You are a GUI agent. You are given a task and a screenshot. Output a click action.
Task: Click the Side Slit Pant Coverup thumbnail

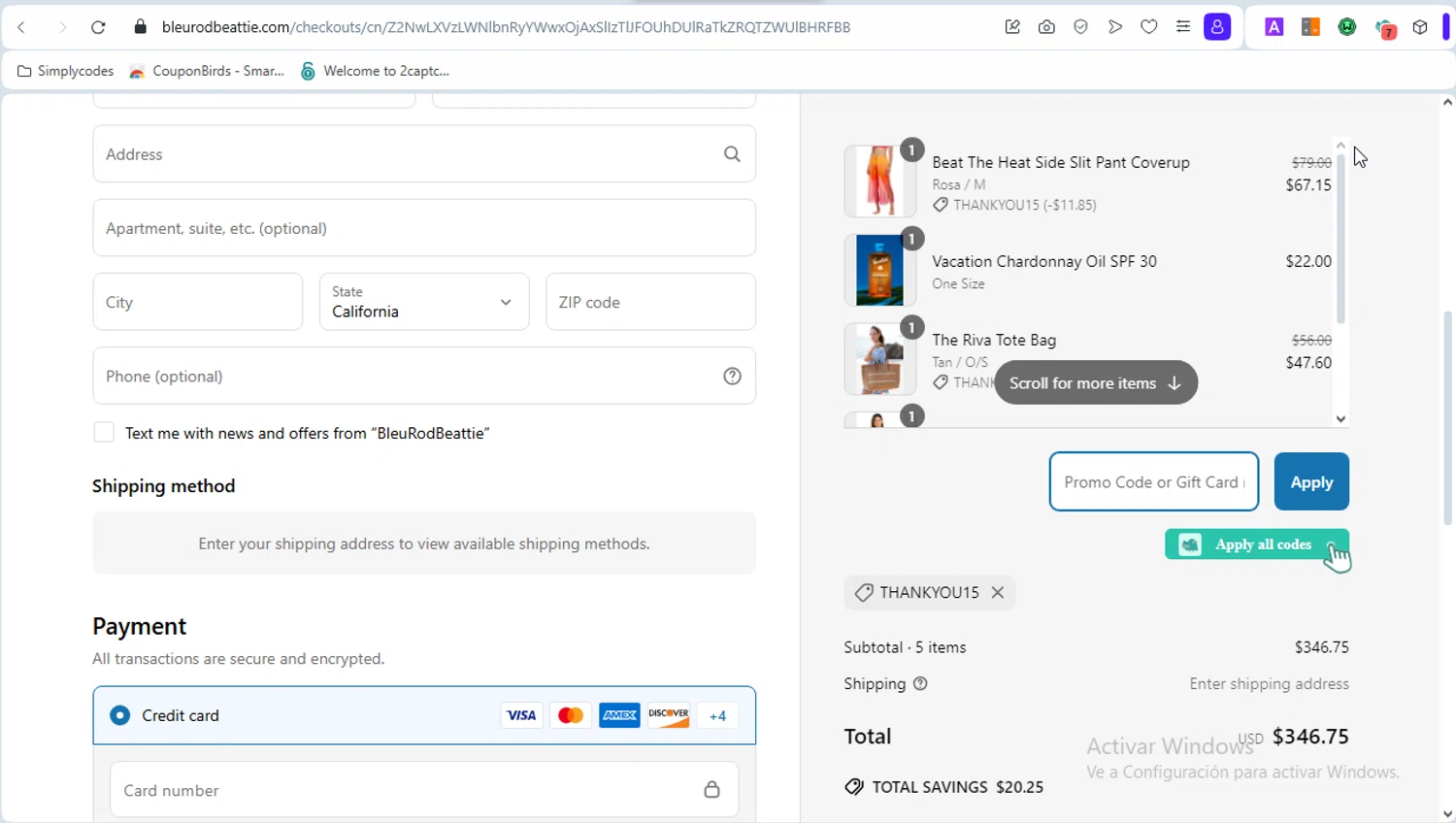tap(879, 181)
